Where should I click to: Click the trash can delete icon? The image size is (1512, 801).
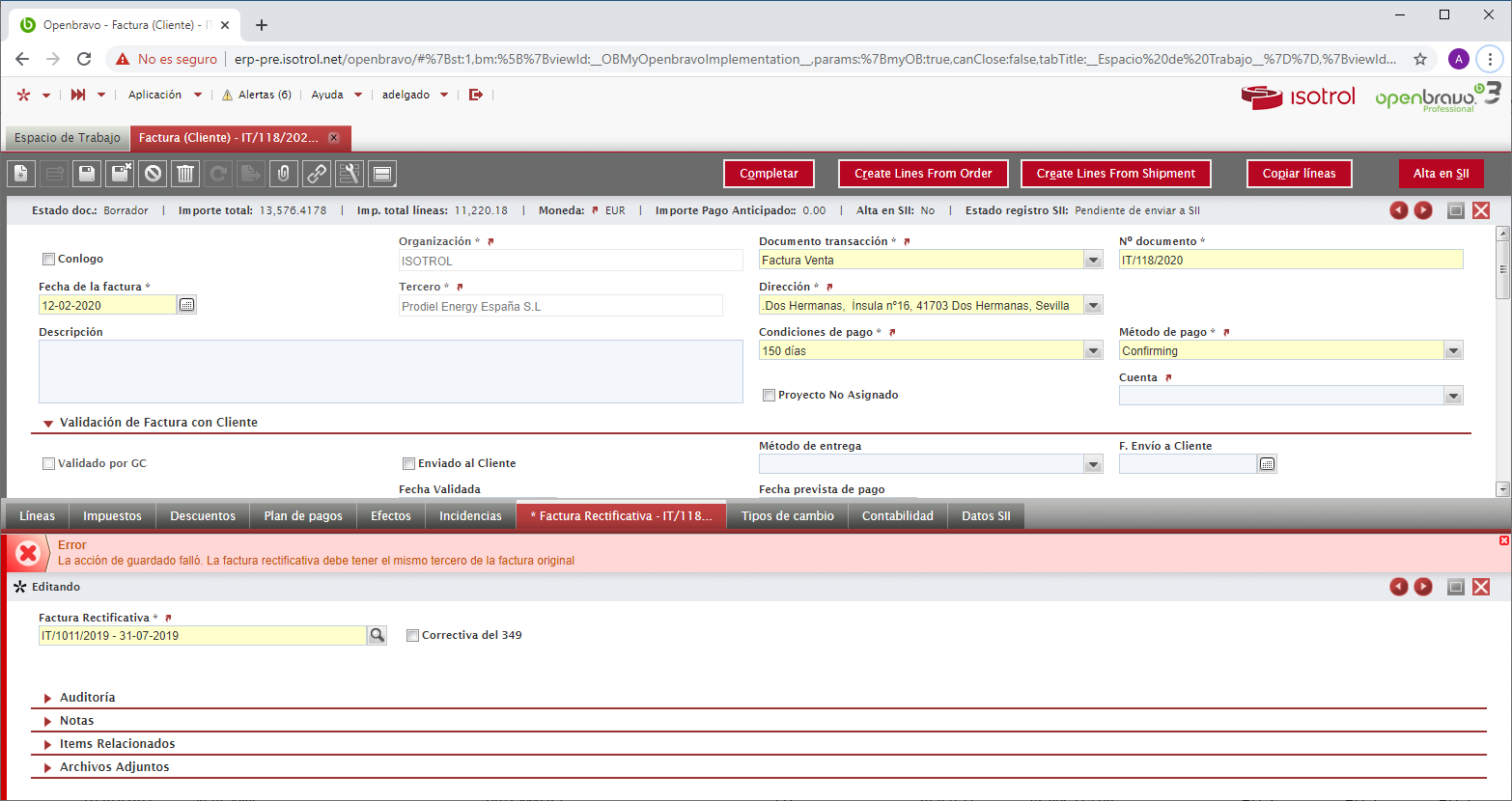pos(185,174)
